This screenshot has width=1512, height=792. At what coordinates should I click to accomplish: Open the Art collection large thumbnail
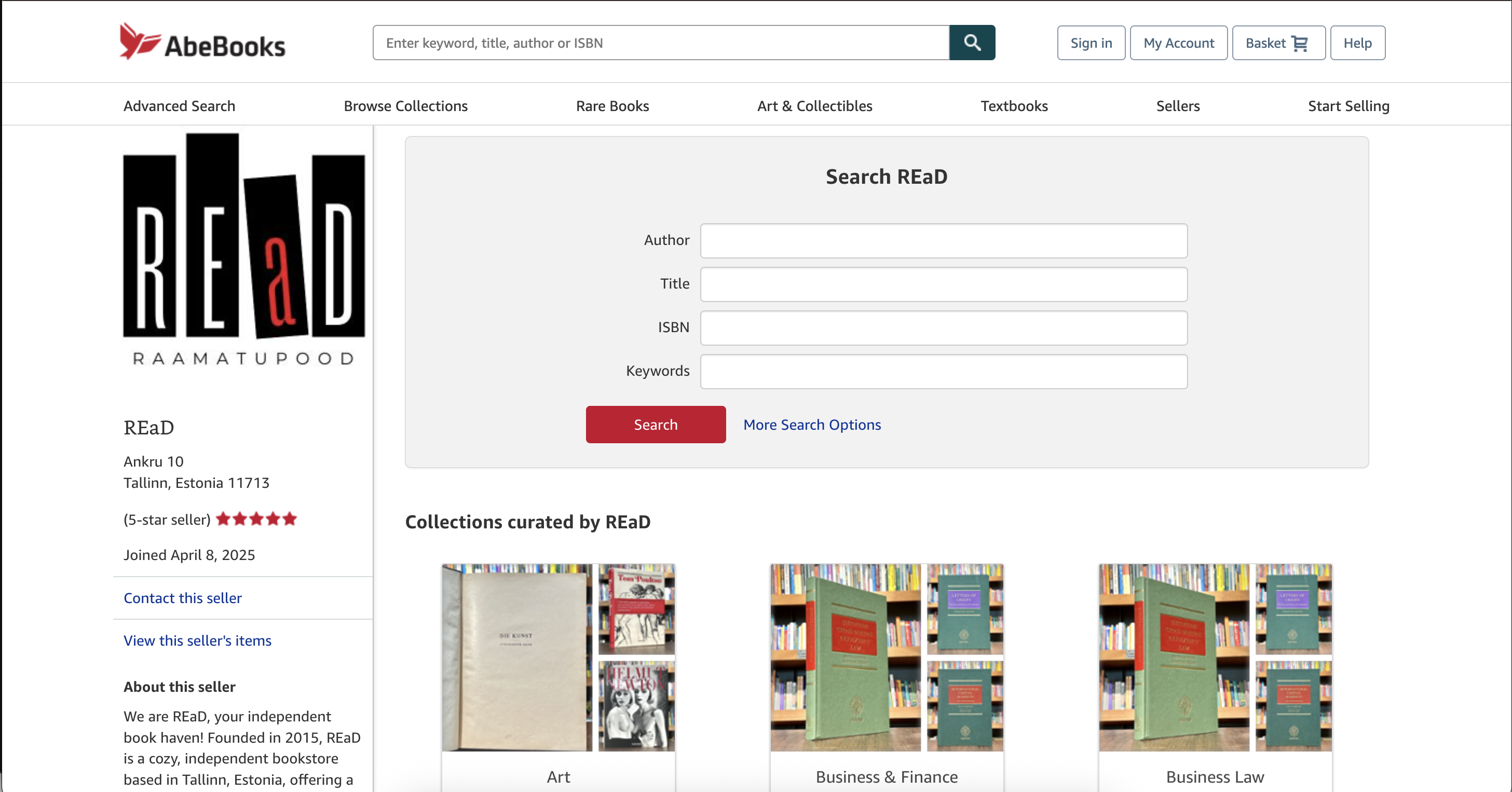(x=517, y=658)
